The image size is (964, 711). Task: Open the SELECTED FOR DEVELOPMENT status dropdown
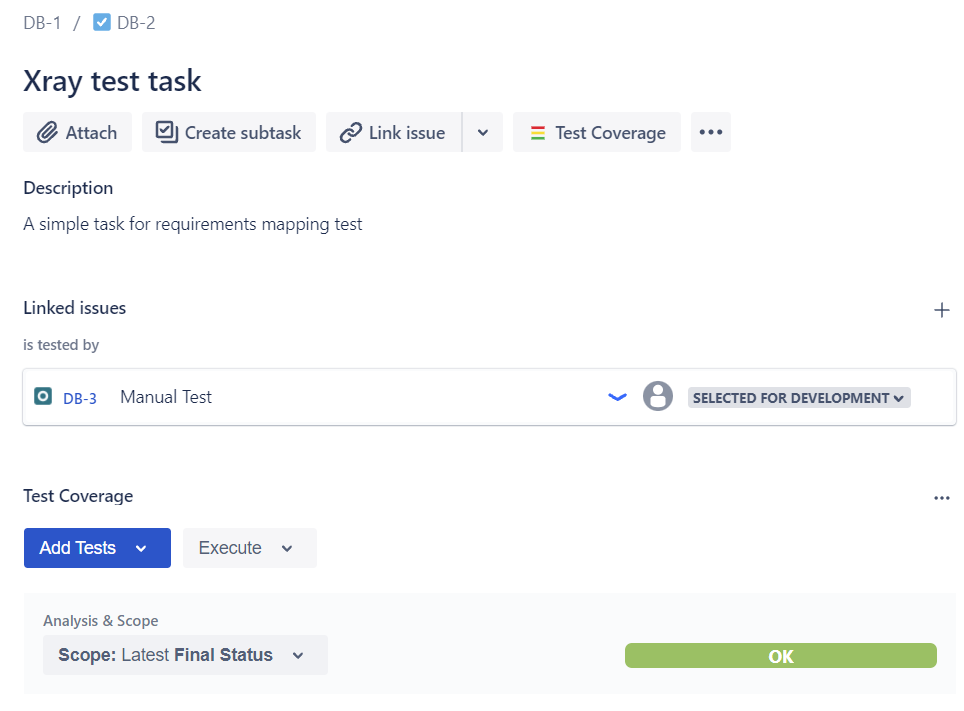[797, 397]
